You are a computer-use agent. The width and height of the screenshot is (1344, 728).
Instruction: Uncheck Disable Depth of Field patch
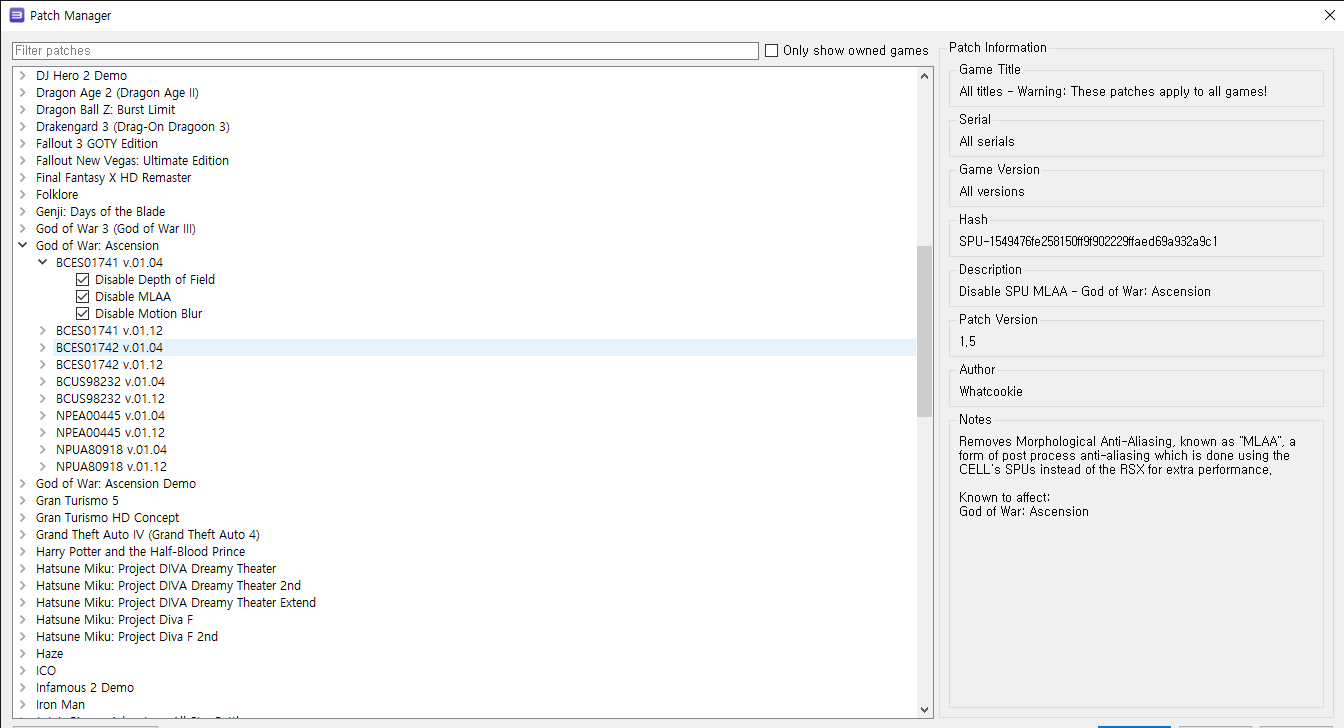(83, 280)
